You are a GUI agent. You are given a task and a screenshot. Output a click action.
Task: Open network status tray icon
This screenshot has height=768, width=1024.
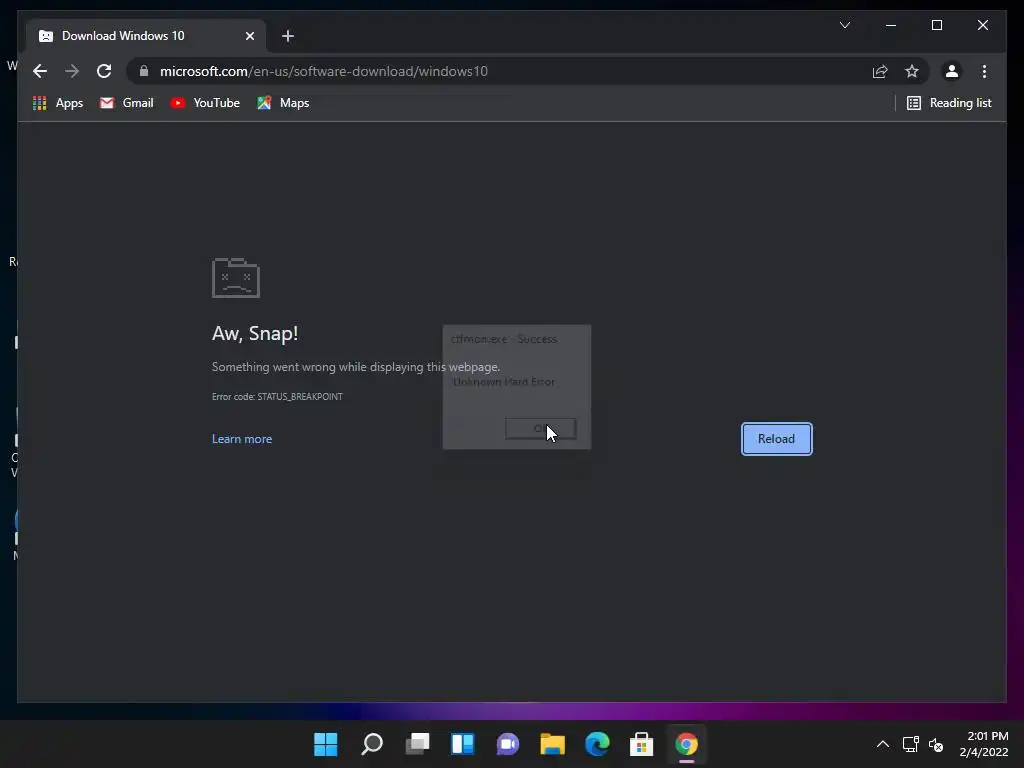[910, 744]
